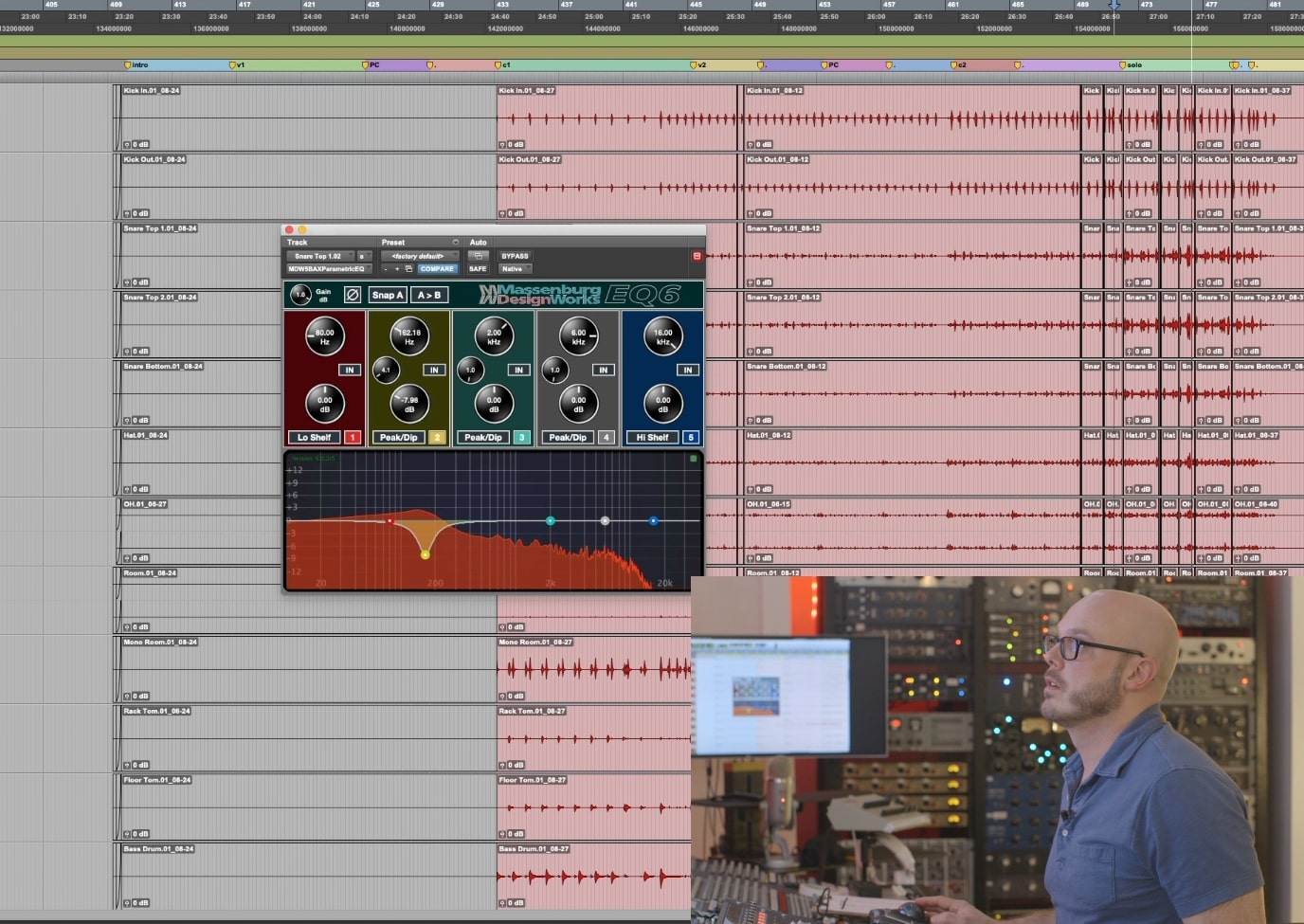Click the Snap A button
The width and height of the screenshot is (1304, 924).
click(388, 295)
